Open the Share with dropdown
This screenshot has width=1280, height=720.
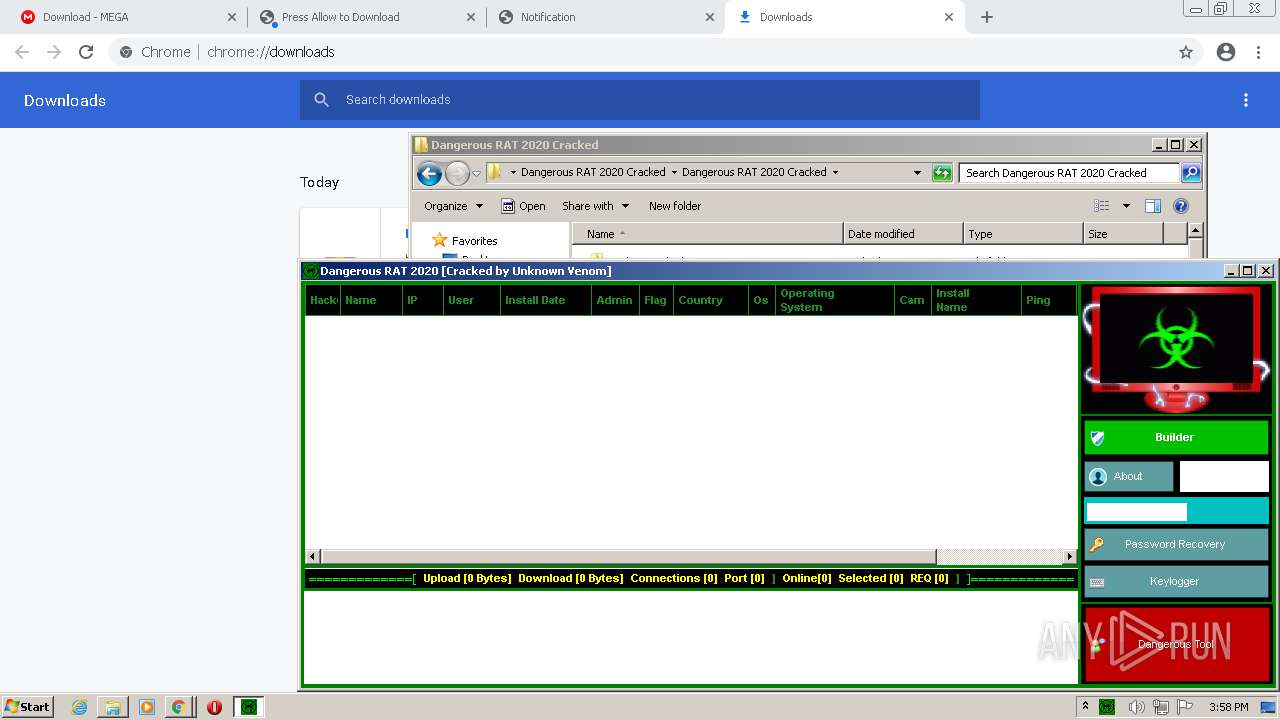tap(596, 206)
